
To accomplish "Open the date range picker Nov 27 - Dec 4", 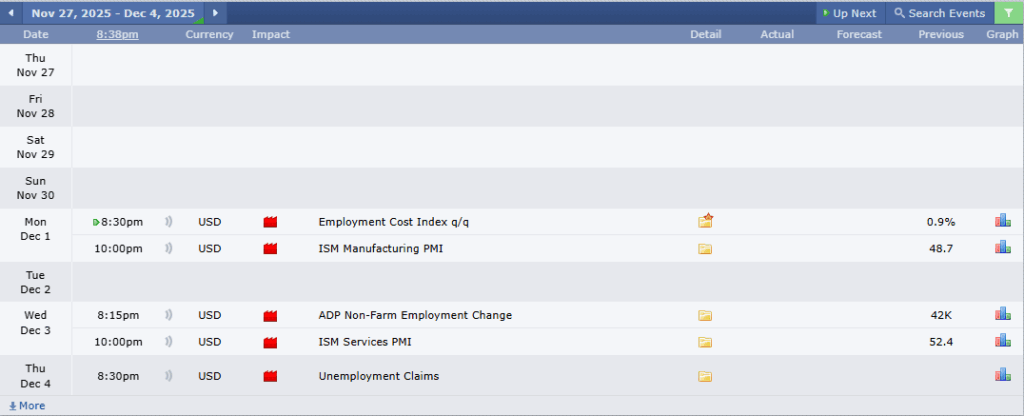I will click(112, 13).
